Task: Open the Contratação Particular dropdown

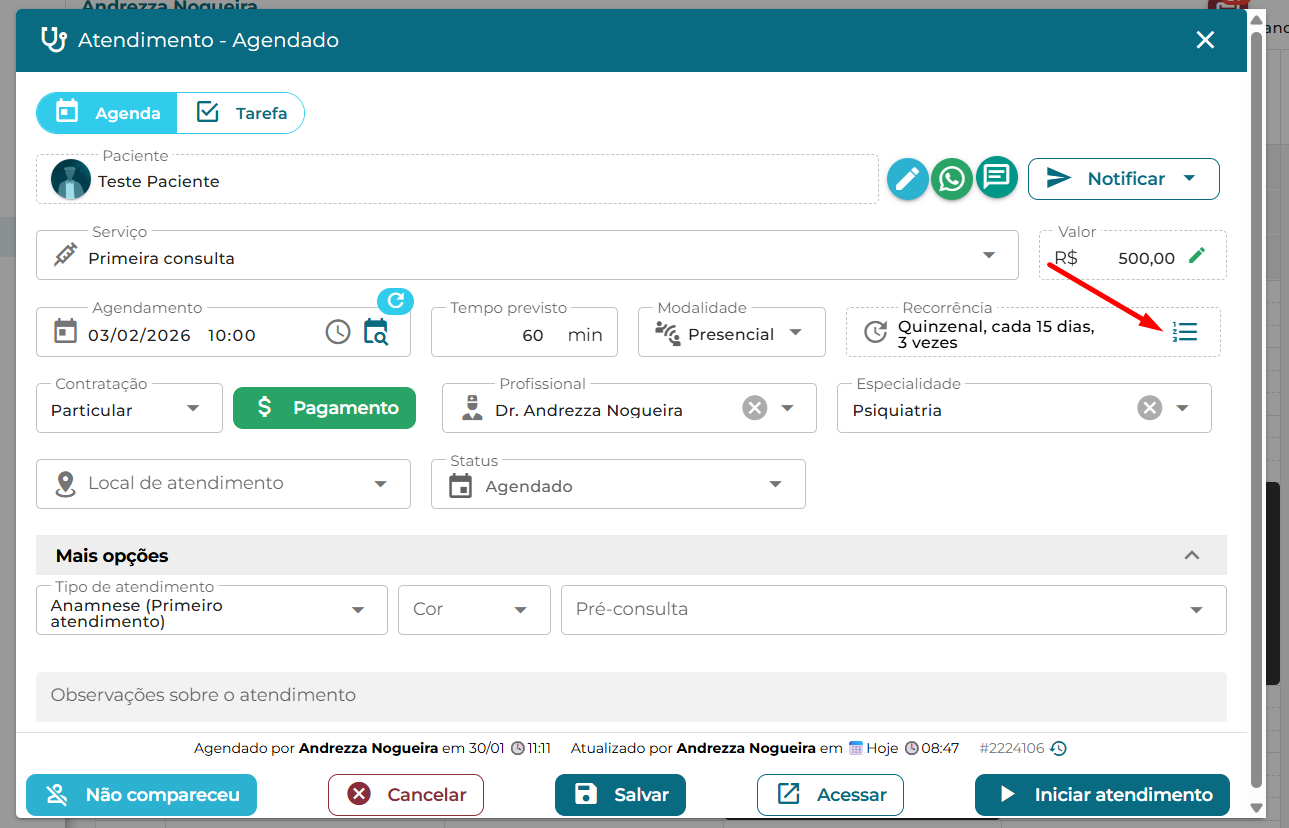Action: point(129,408)
